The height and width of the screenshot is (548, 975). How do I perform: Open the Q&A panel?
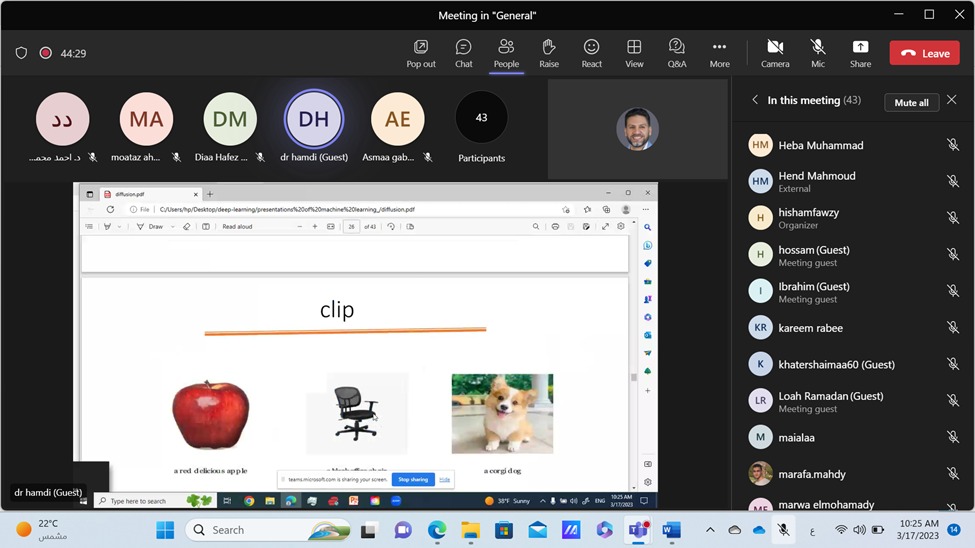[x=677, y=53]
